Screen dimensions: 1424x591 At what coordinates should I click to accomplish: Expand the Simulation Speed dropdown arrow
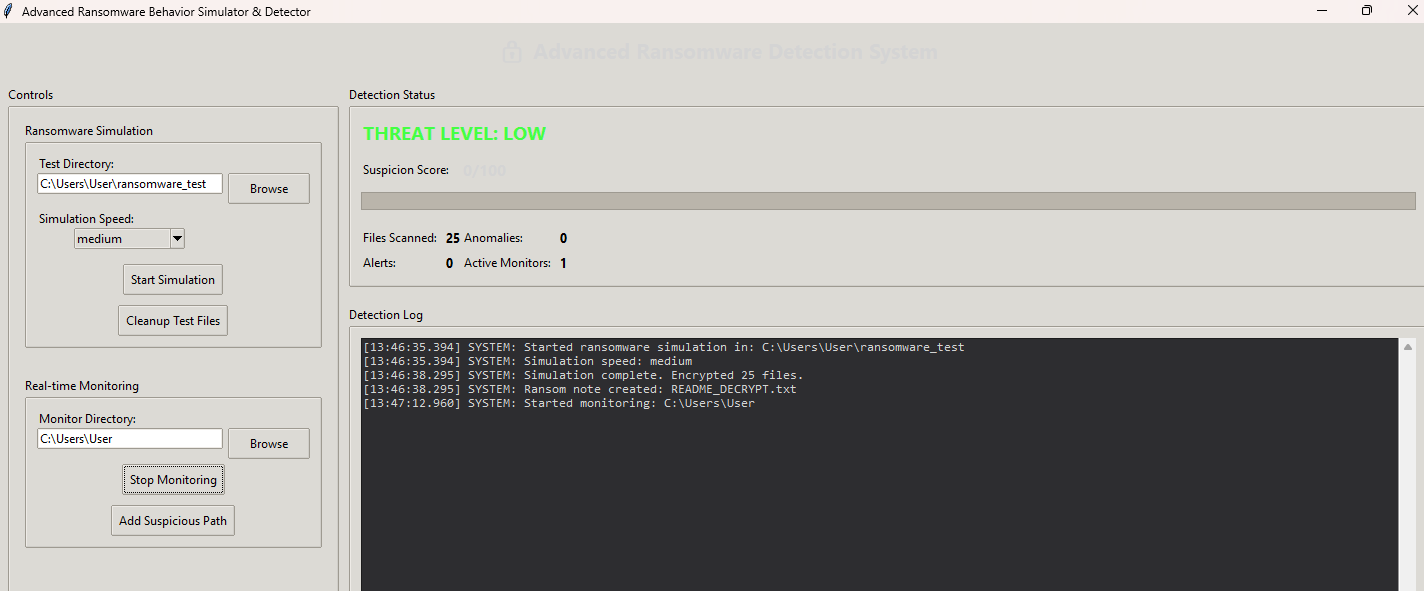[x=177, y=238]
